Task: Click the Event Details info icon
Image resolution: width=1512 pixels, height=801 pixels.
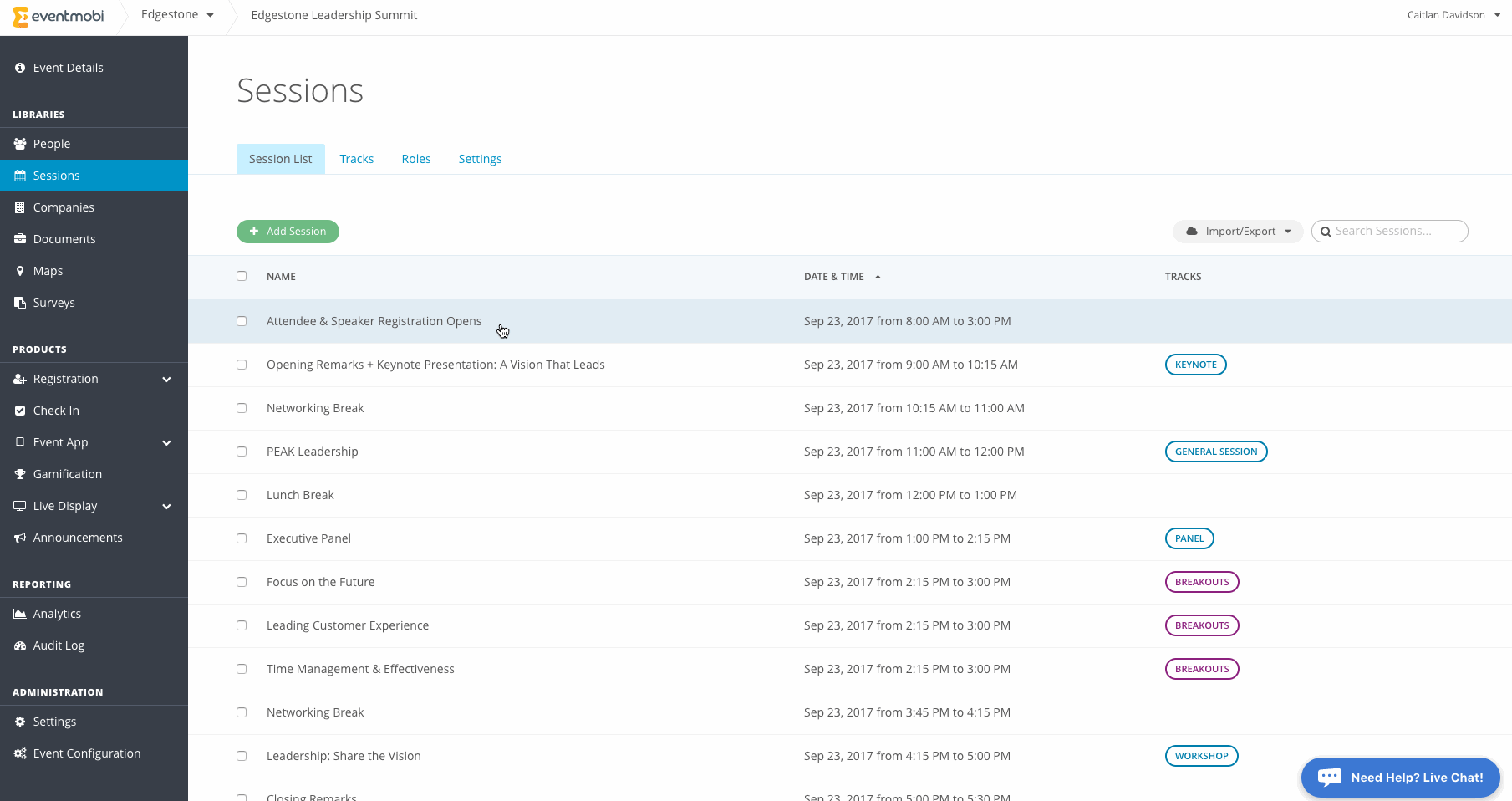Action: pos(20,68)
